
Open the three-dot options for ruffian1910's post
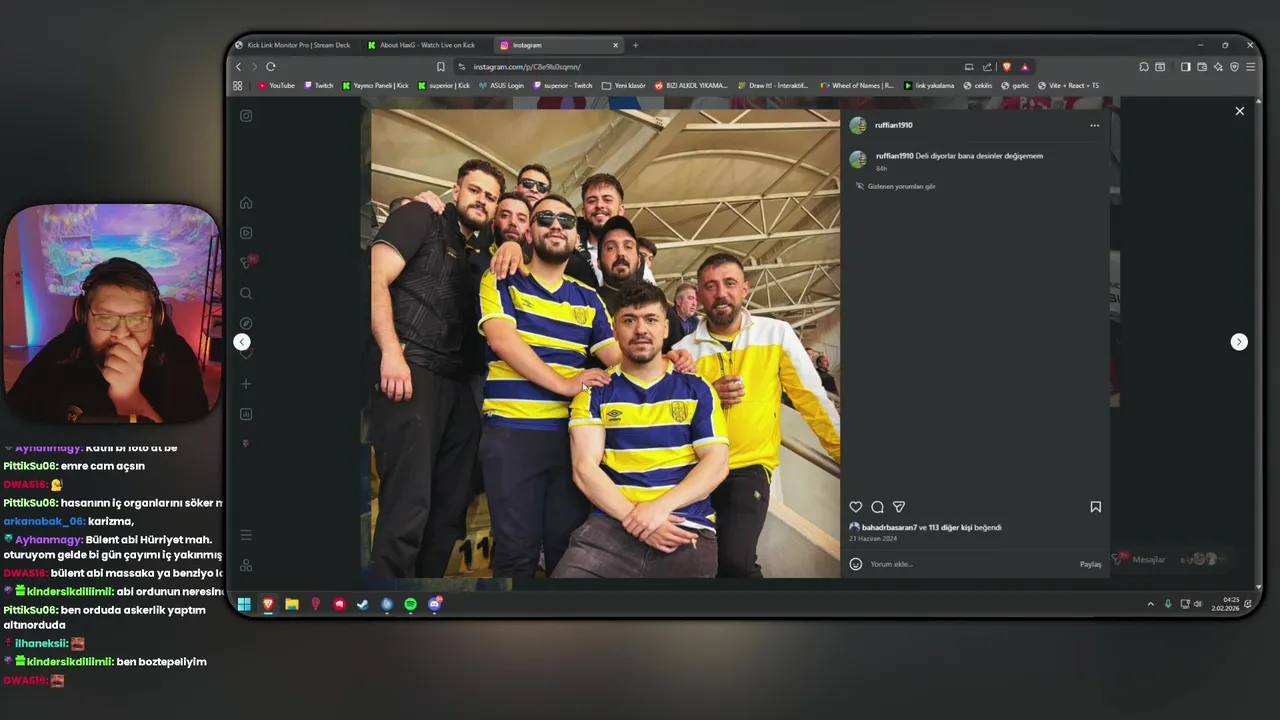1094,126
